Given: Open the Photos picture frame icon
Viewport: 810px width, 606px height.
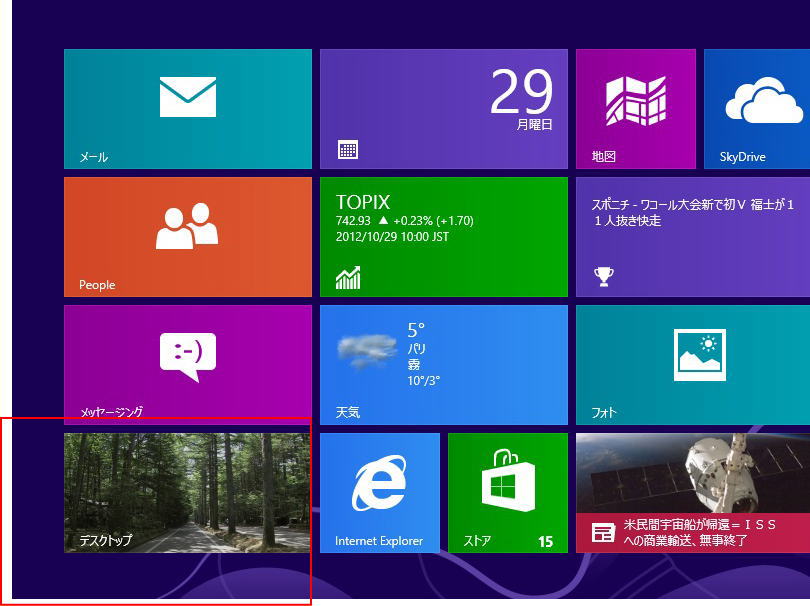Looking at the screenshot, I should (x=699, y=355).
